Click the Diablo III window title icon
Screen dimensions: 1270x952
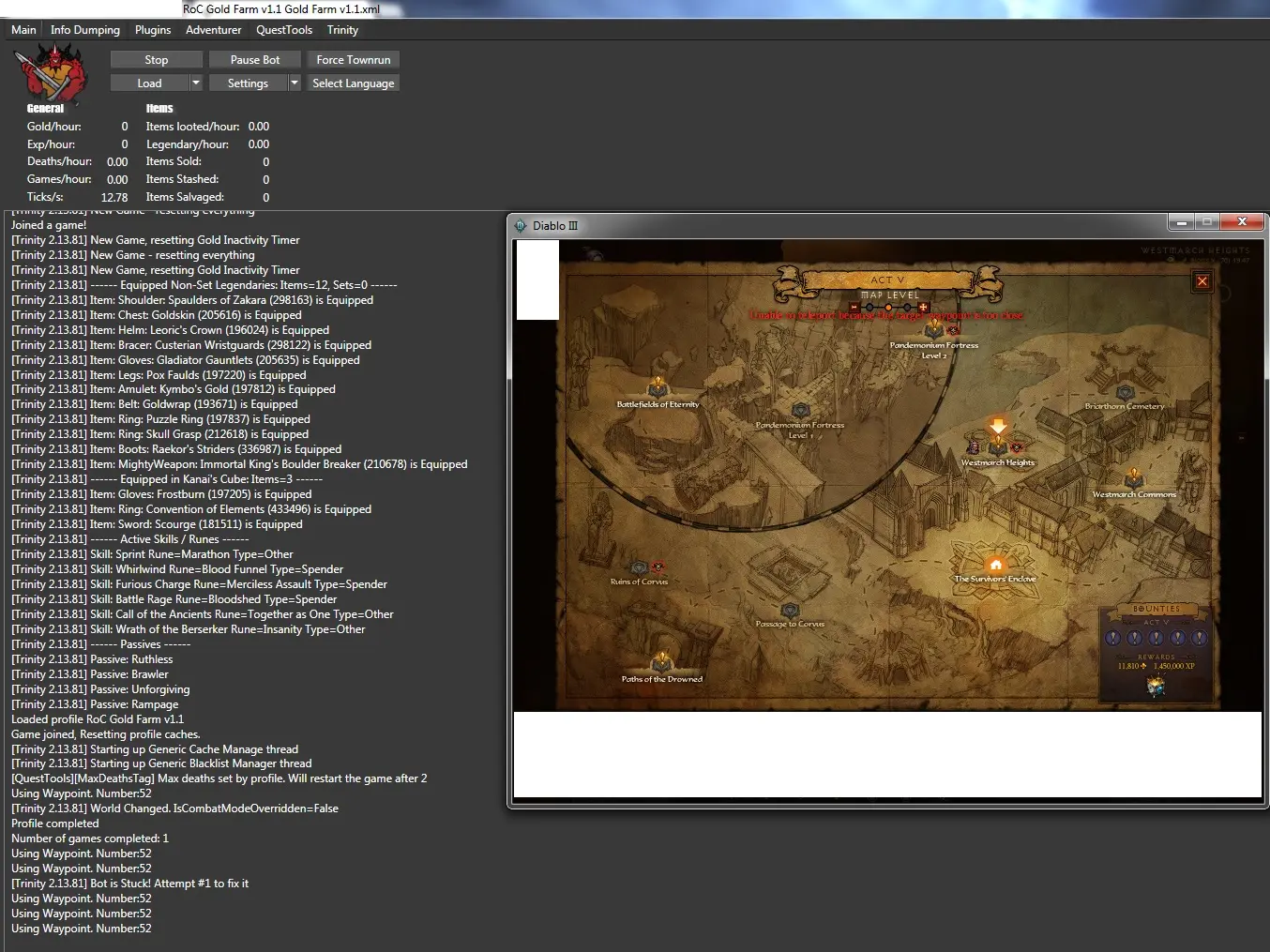(x=521, y=226)
